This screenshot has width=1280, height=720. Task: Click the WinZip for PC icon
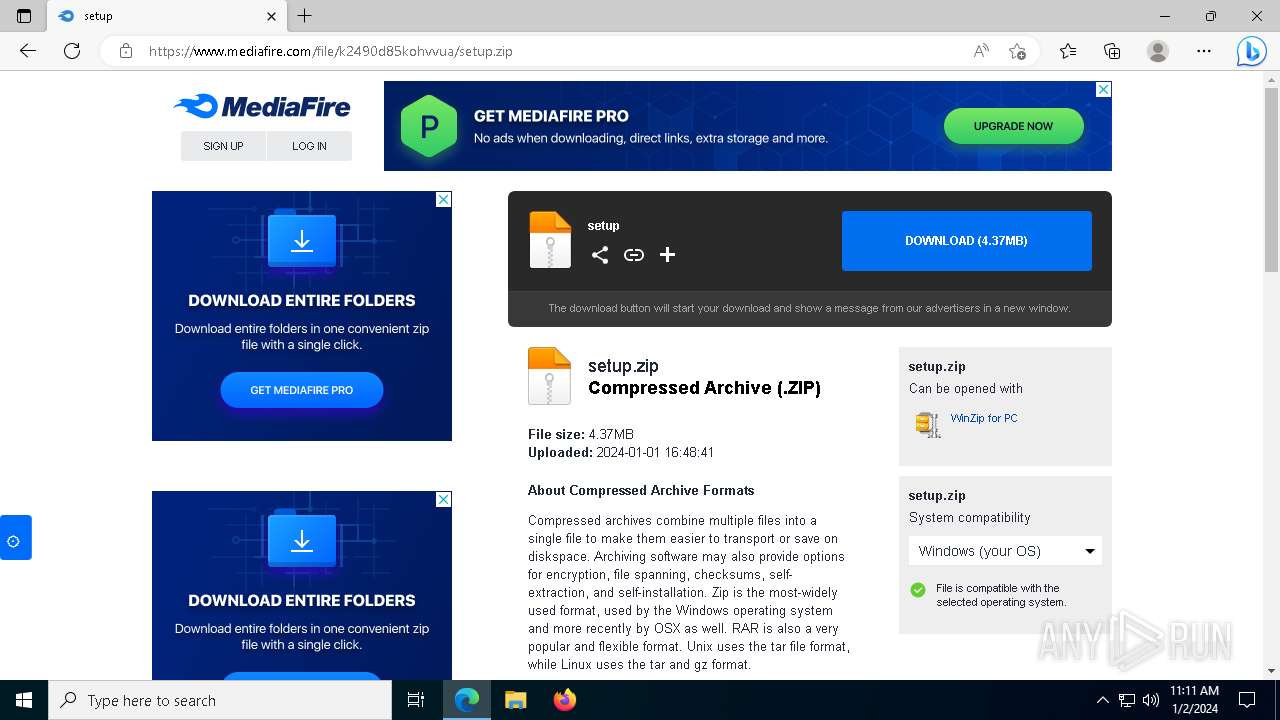tap(928, 424)
